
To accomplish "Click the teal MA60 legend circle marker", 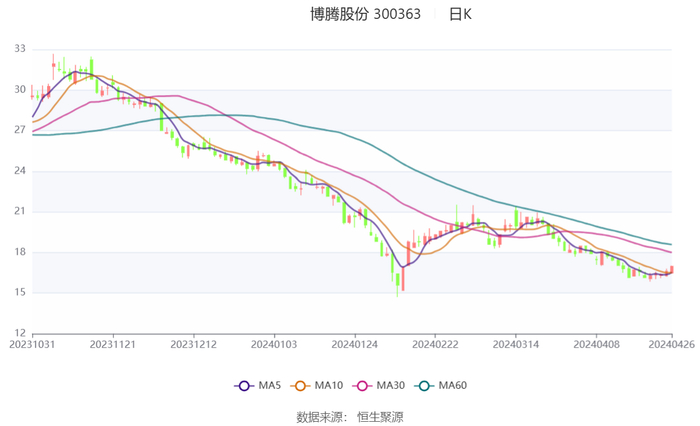I will click(425, 386).
